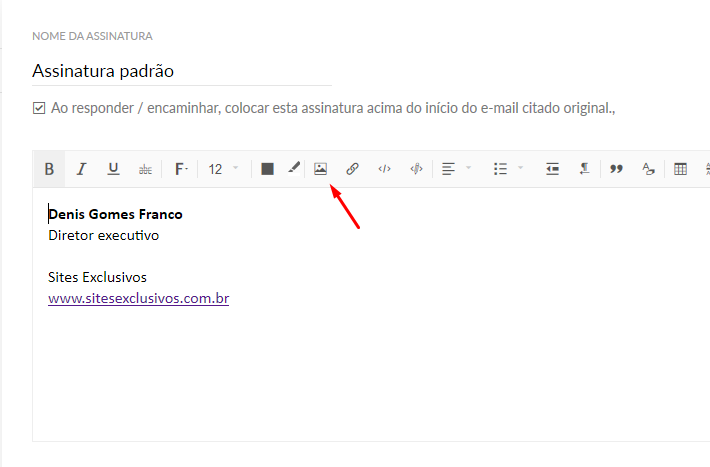Screen dimensions: 710x467
Task: Insert a block quote
Action: click(x=616, y=169)
